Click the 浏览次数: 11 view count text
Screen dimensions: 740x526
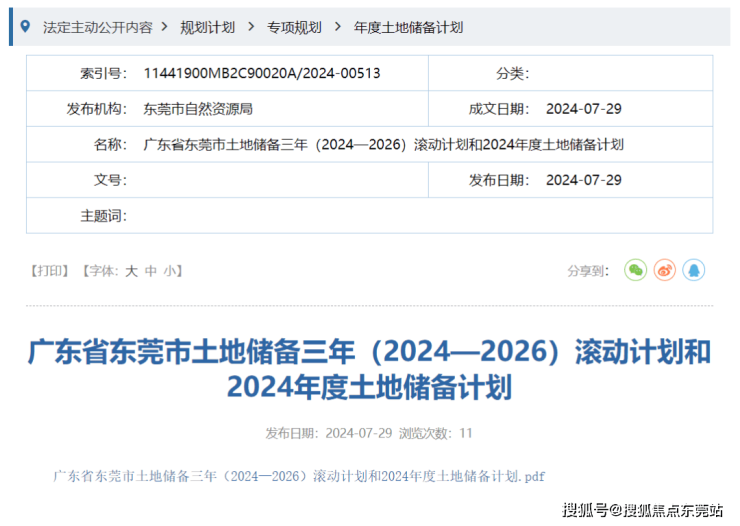[x=435, y=433]
